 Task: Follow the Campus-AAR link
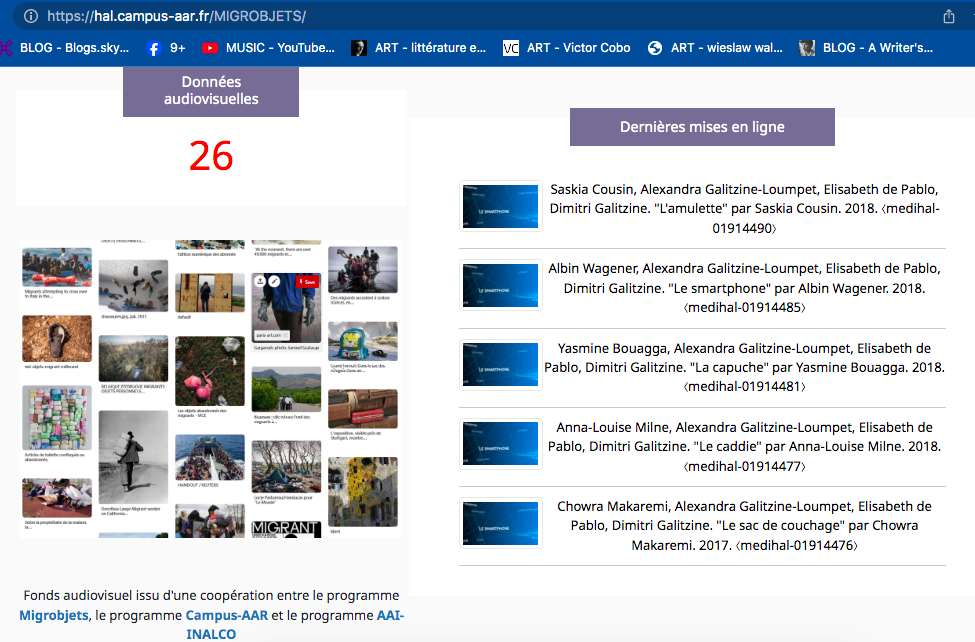point(226,615)
